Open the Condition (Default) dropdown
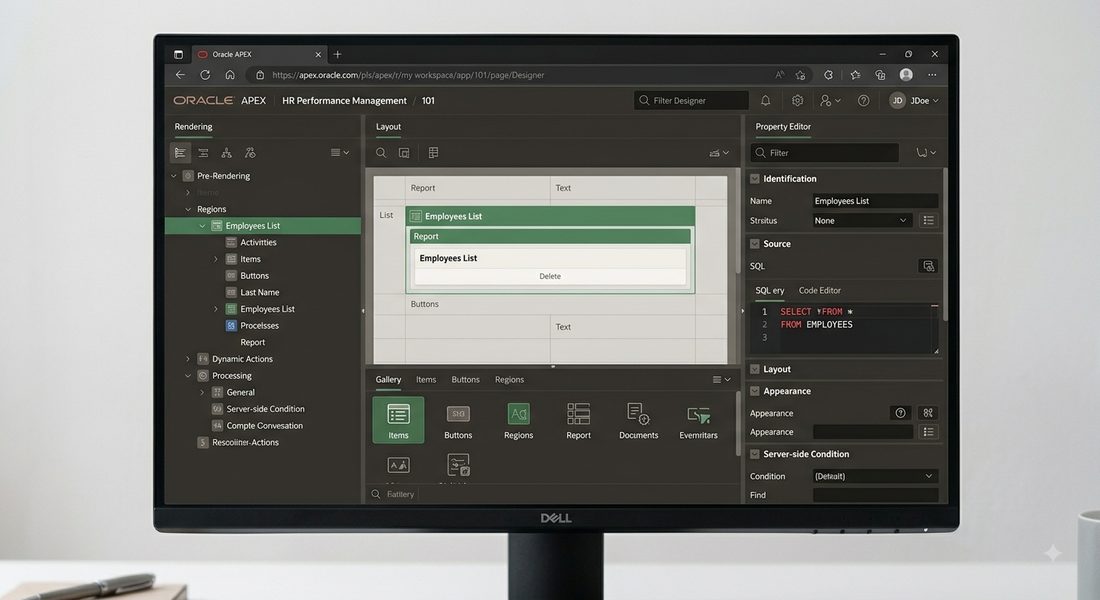The image size is (1100, 600). (875, 476)
